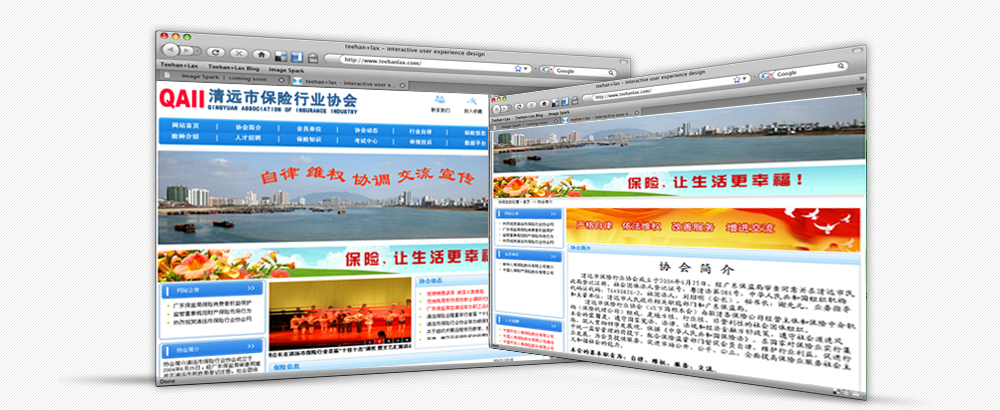This screenshot has height=410, width=1000.
Task: Open the dropdown arrow beside right window's star
Action: 744,78
